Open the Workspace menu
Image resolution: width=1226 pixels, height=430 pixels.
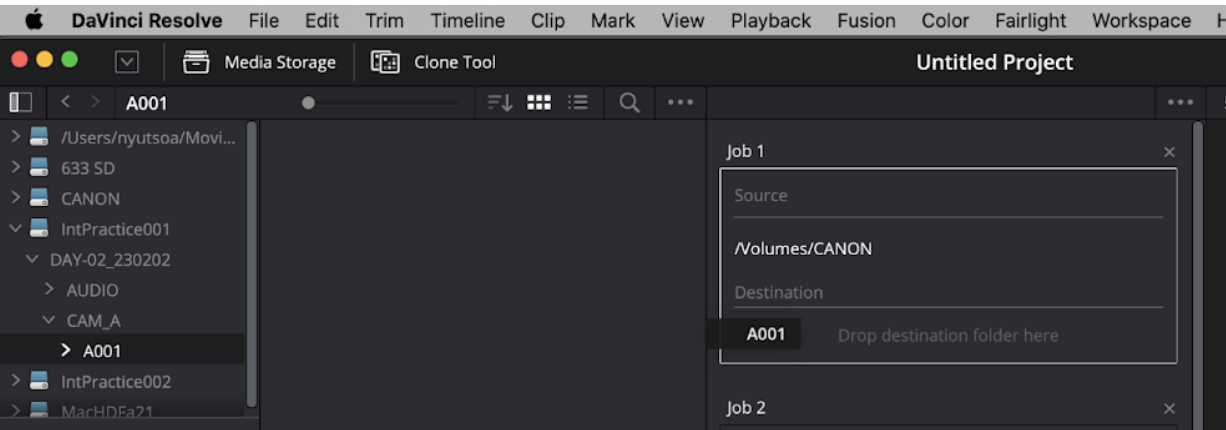[x=1141, y=20]
